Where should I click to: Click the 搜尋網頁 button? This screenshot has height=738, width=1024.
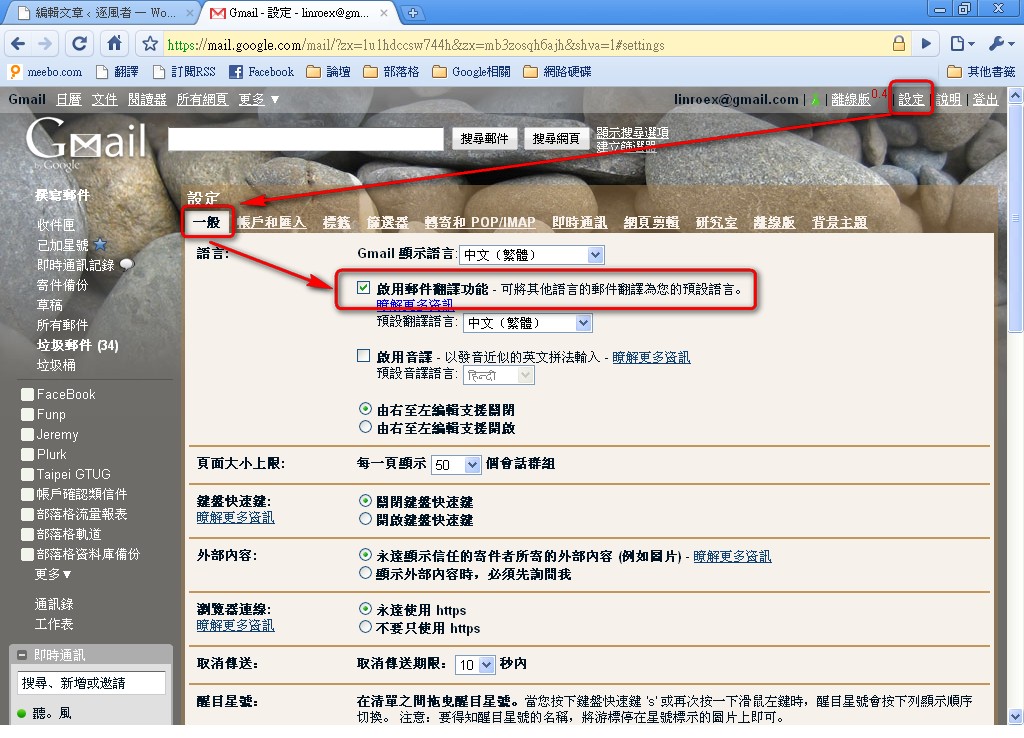[x=556, y=138]
